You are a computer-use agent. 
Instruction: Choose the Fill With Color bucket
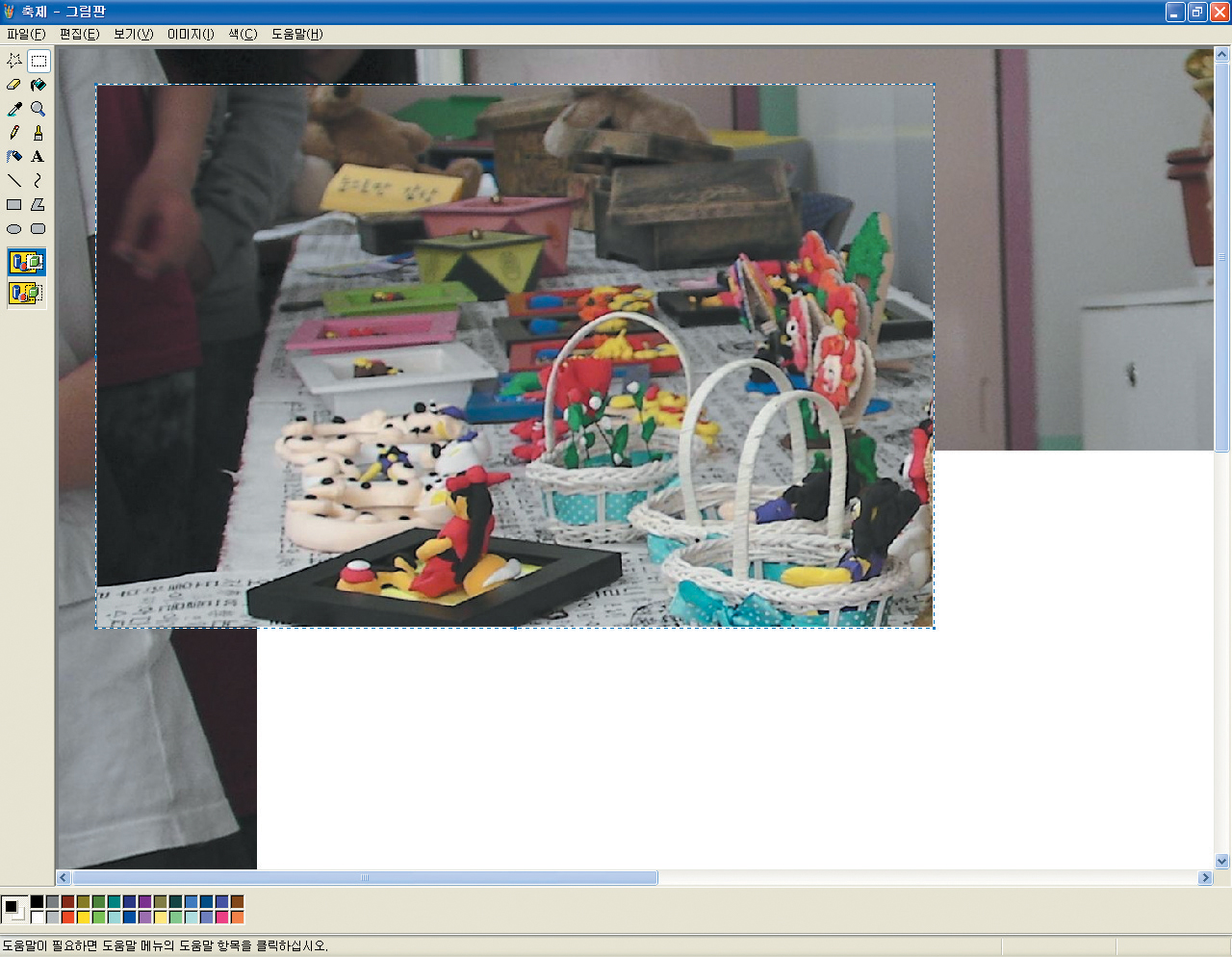[38, 85]
